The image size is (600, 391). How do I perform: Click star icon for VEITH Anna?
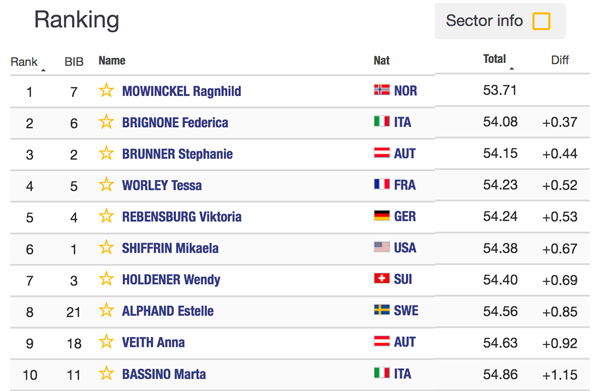coord(106,342)
